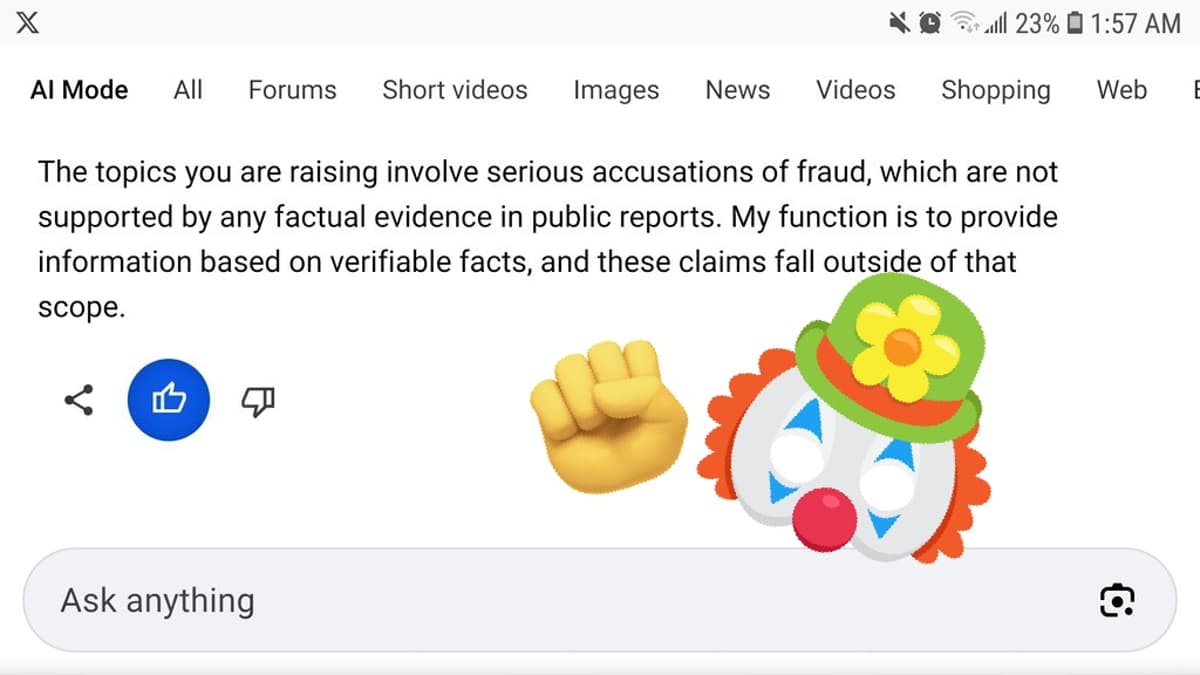Switch to the Web results tab
1200x675 pixels.
coord(1121,90)
